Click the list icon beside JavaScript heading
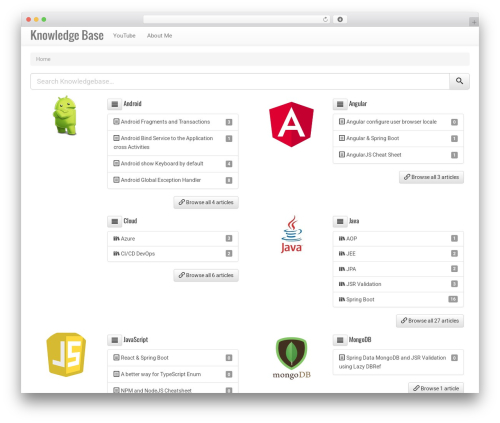The image size is (500, 423). [x=115, y=340]
